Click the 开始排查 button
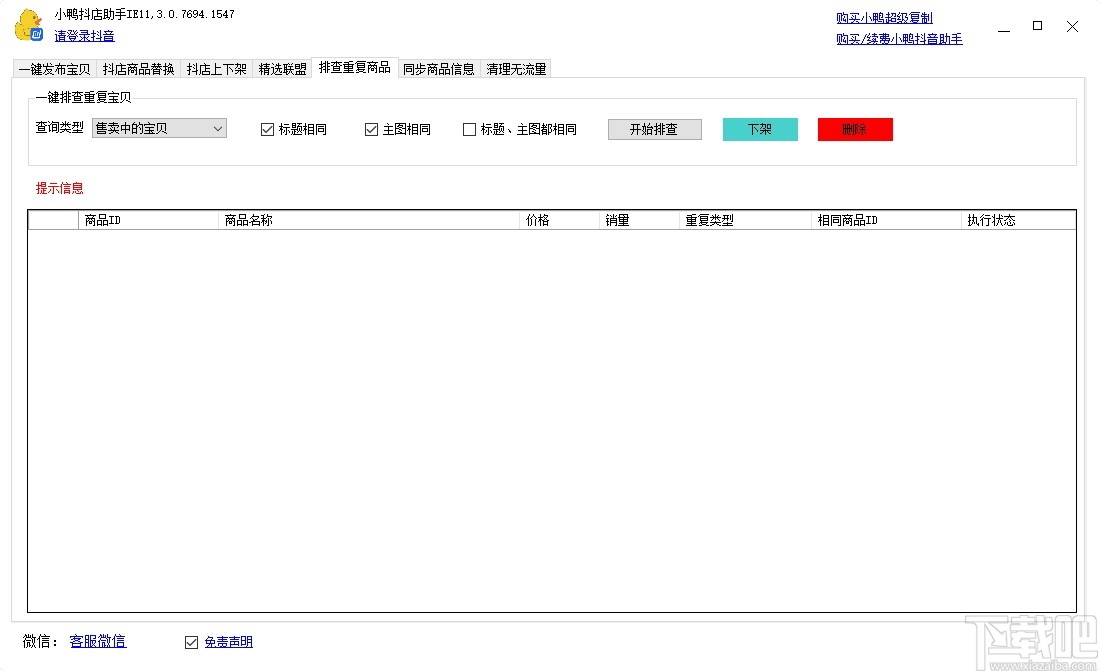This screenshot has width=1100, height=671. tap(655, 129)
